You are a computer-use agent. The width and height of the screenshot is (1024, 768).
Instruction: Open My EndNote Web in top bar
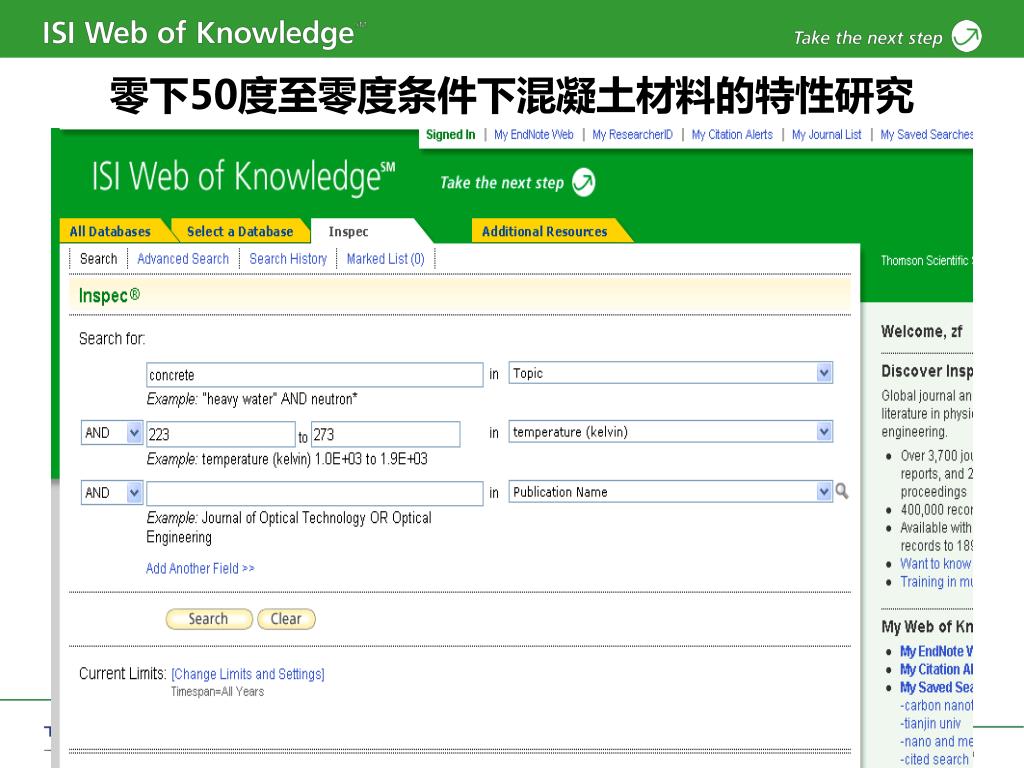(x=534, y=135)
